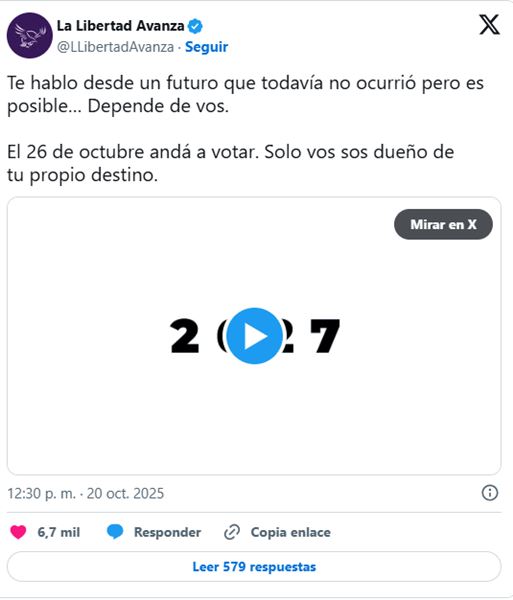Follow the account via Seguir
This screenshot has width=513, height=600.
tap(207, 47)
